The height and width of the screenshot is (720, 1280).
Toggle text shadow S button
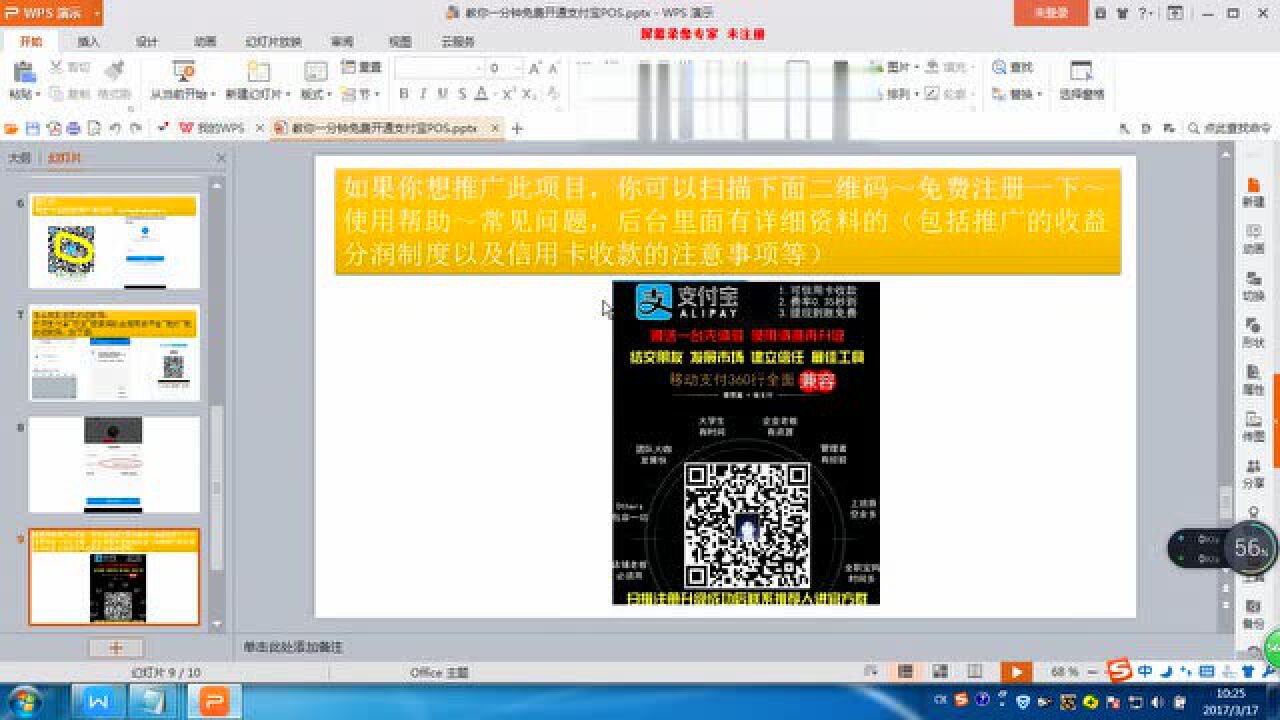click(461, 94)
